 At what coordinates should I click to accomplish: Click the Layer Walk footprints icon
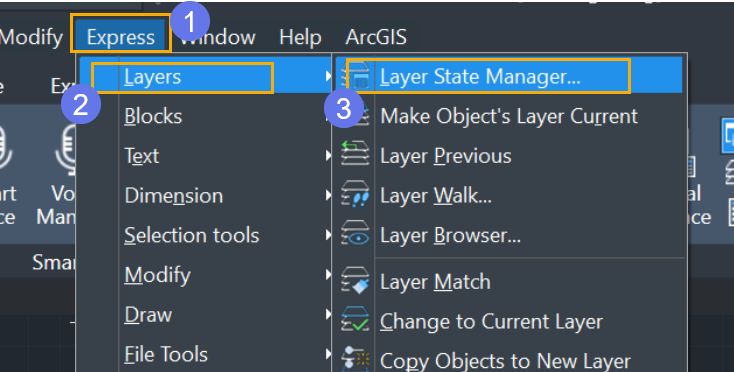(355, 194)
